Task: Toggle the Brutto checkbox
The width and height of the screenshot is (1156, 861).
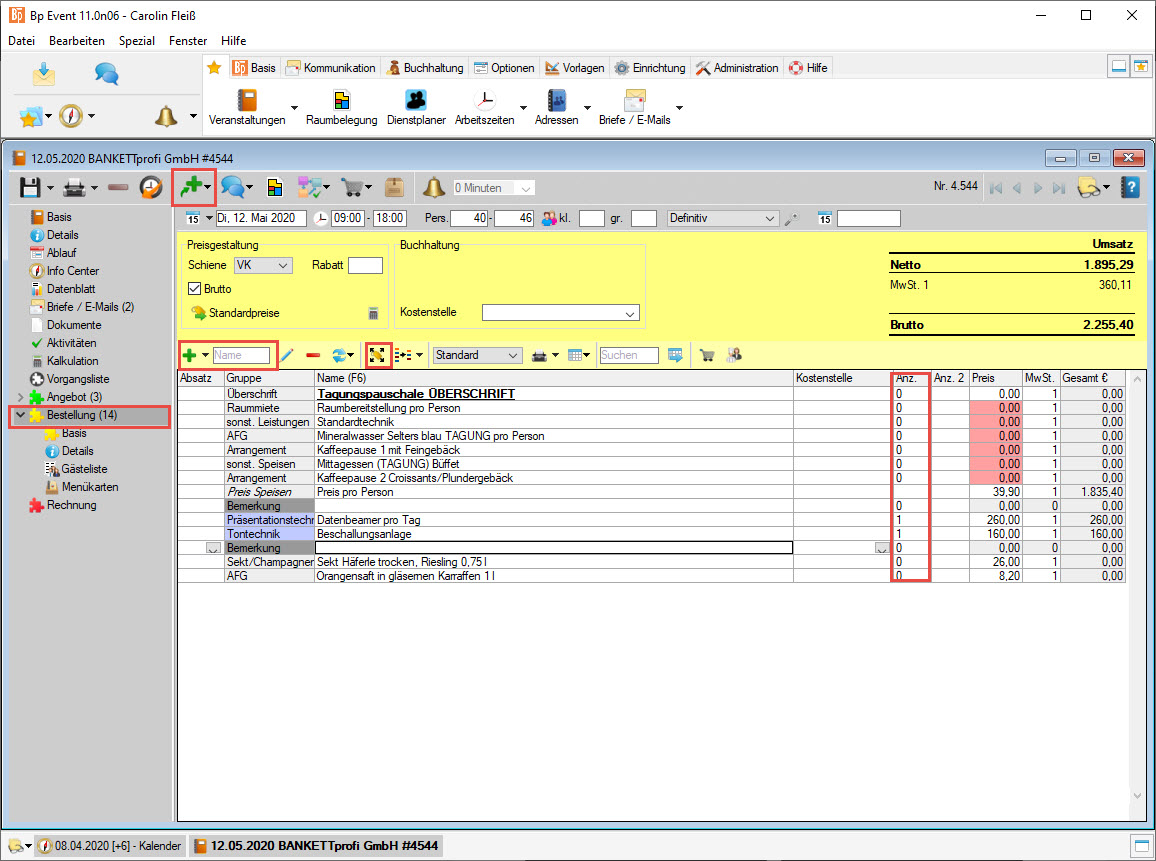Action: point(195,289)
